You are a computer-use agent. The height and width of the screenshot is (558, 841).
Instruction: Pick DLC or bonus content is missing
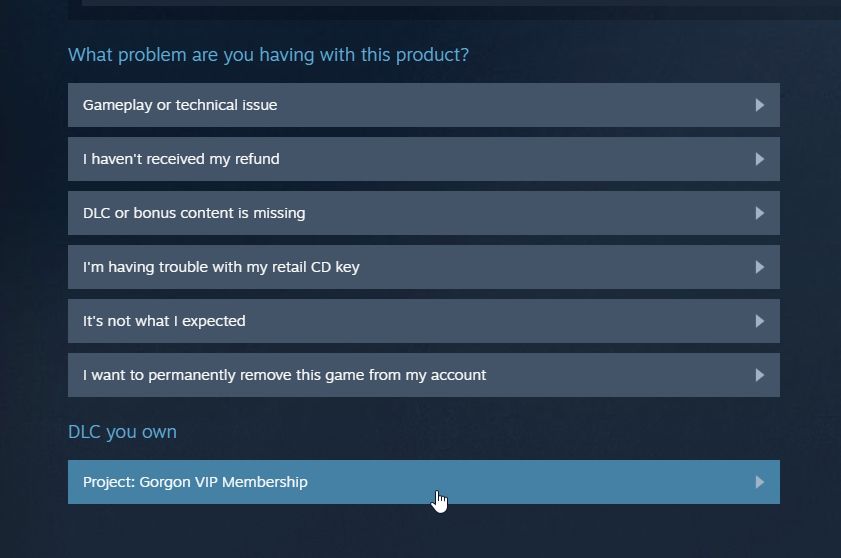pos(194,213)
